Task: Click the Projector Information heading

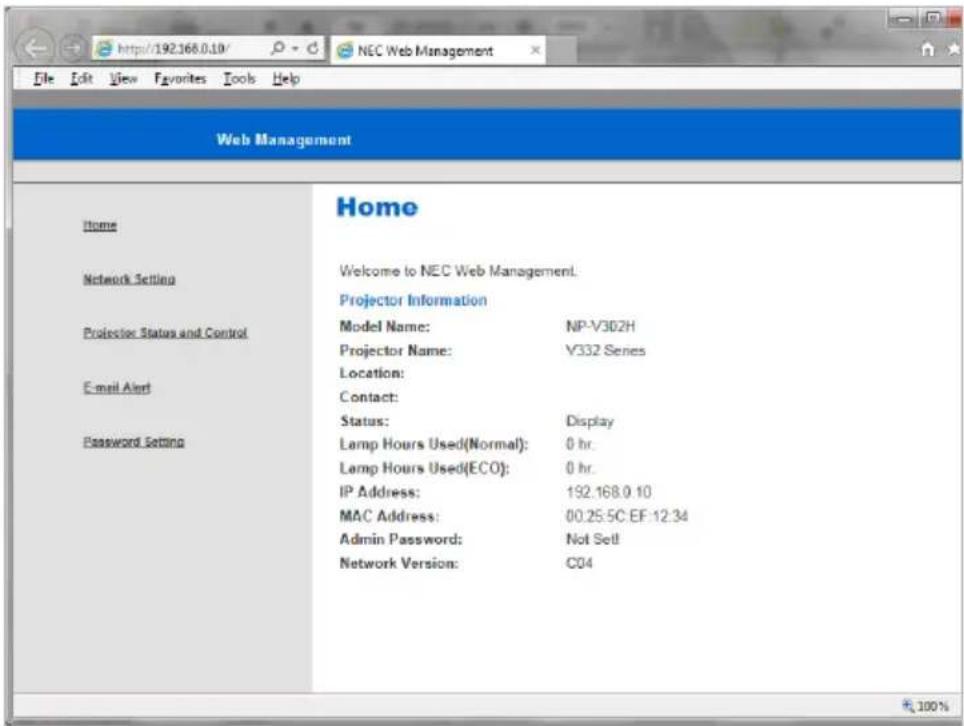Action: coord(413,300)
